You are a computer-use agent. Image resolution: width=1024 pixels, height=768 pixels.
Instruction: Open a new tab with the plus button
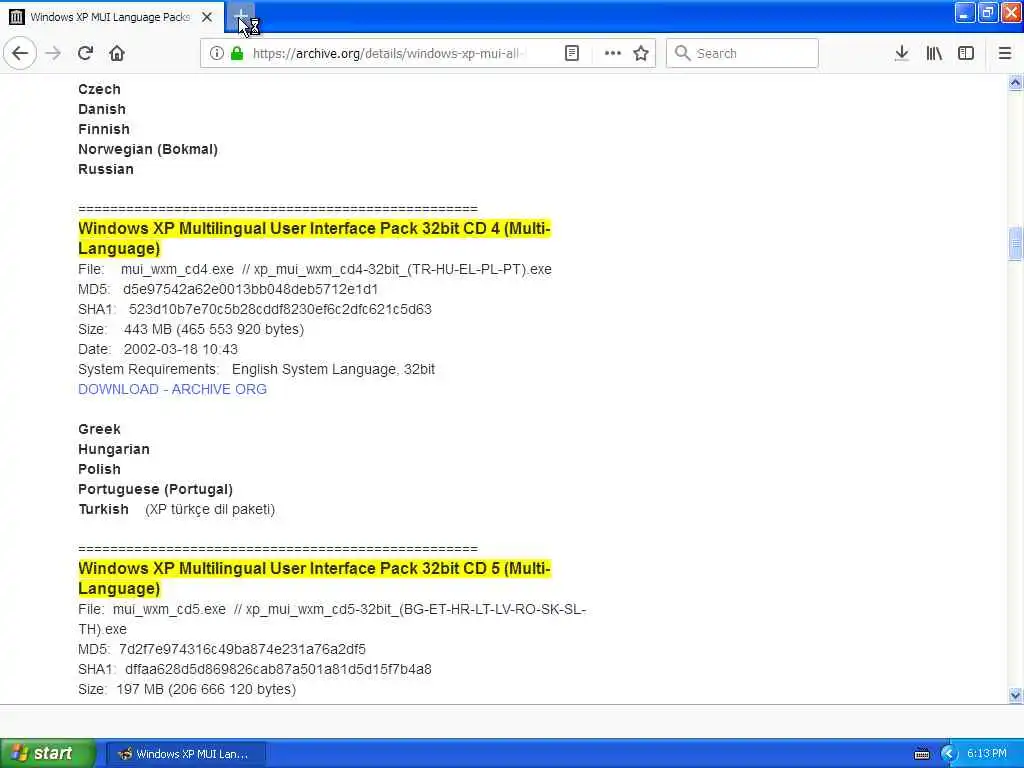pyautogui.click(x=240, y=16)
